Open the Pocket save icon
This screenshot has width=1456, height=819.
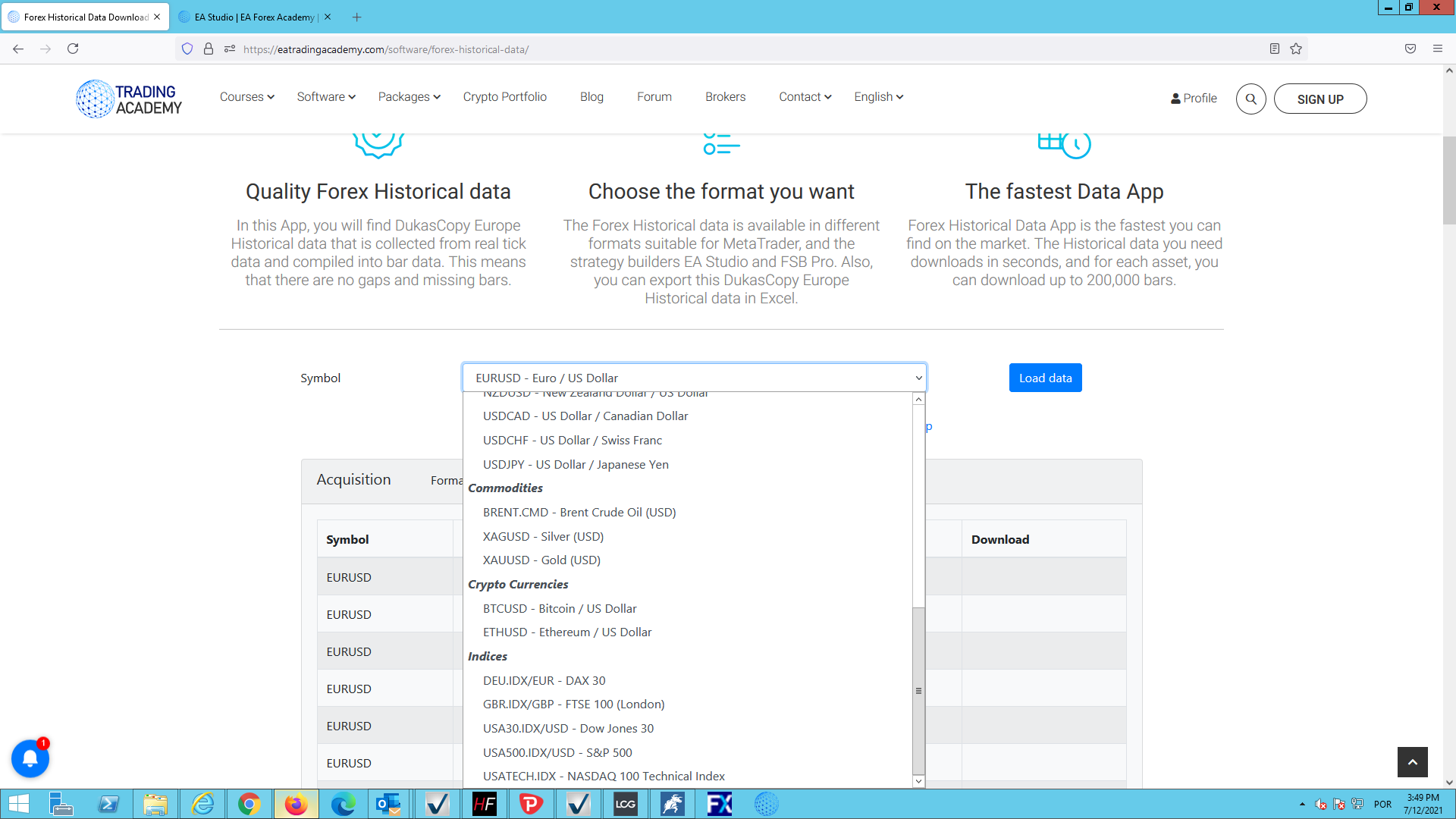point(1410,49)
